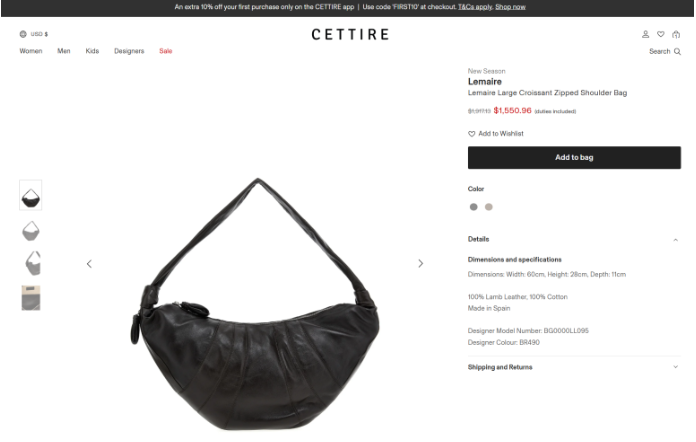Collapse the Details section chevron
The width and height of the screenshot is (696, 442).
point(675,240)
